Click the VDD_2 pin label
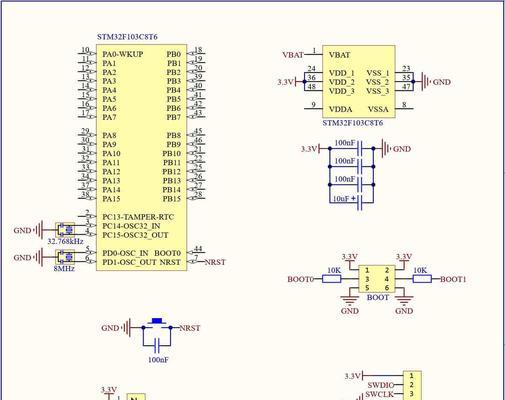This screenshot has width=505, height=400. (x=342, y=82)
